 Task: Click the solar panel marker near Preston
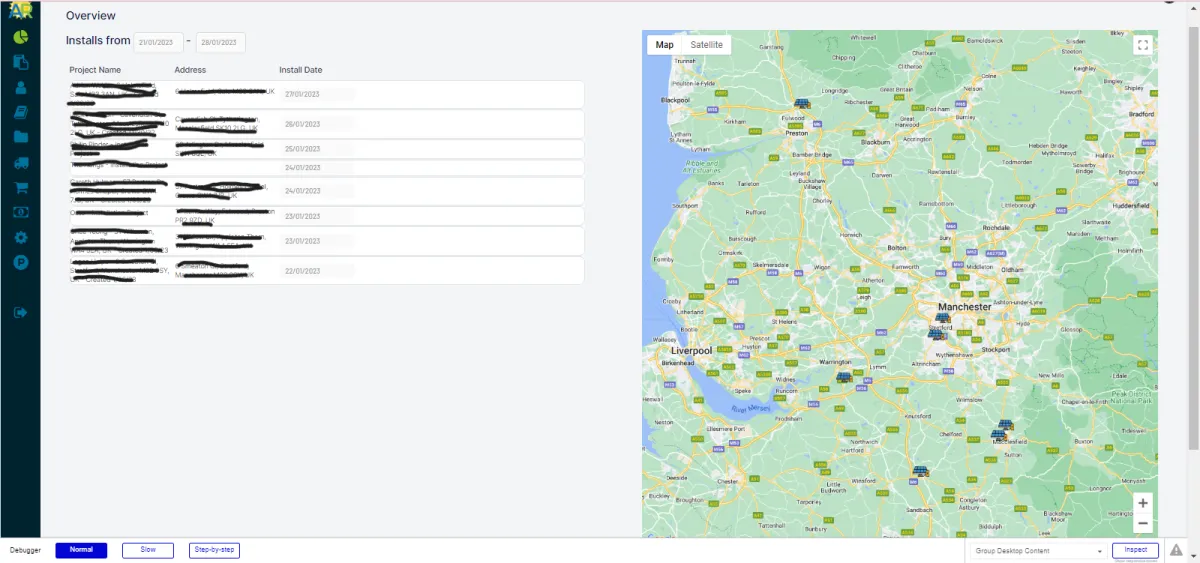(801, 103)
